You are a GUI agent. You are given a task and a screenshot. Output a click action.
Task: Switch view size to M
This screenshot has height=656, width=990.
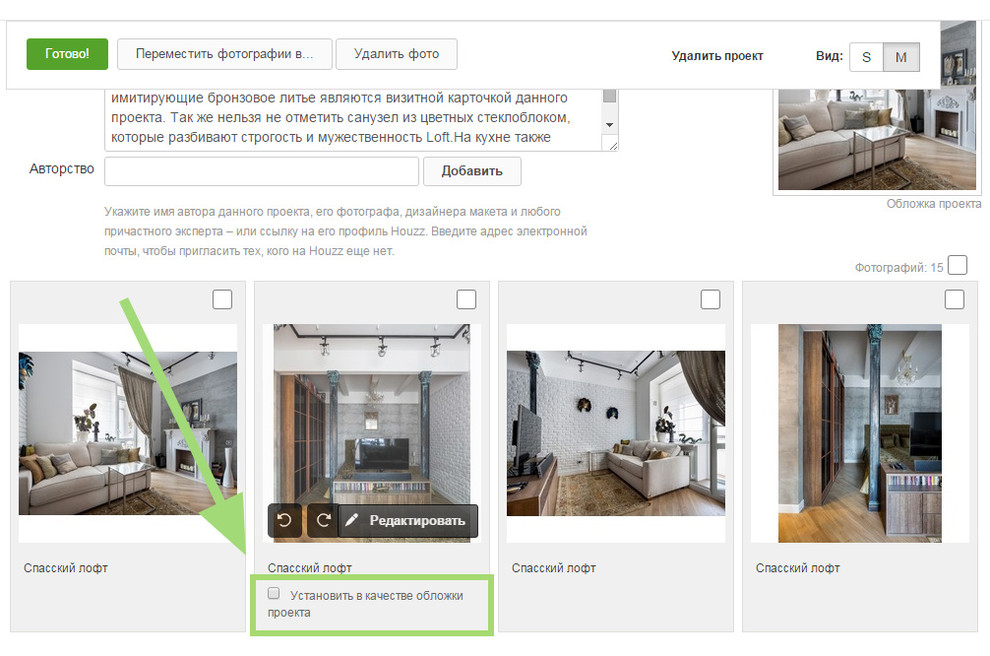[901, 57]
